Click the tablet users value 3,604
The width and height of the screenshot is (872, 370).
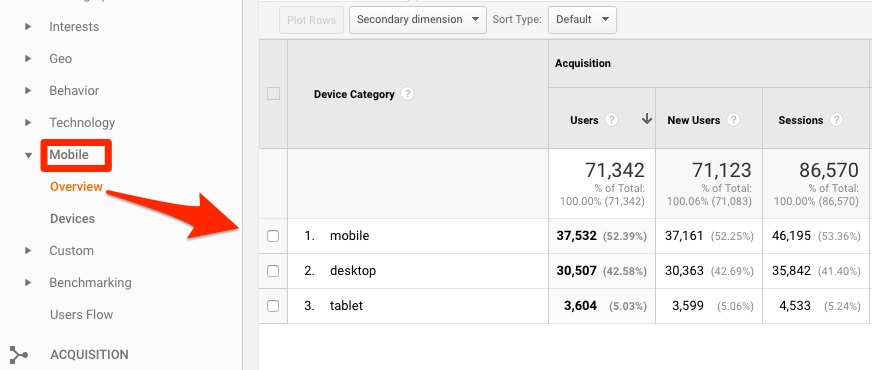(x=580, y=305)
